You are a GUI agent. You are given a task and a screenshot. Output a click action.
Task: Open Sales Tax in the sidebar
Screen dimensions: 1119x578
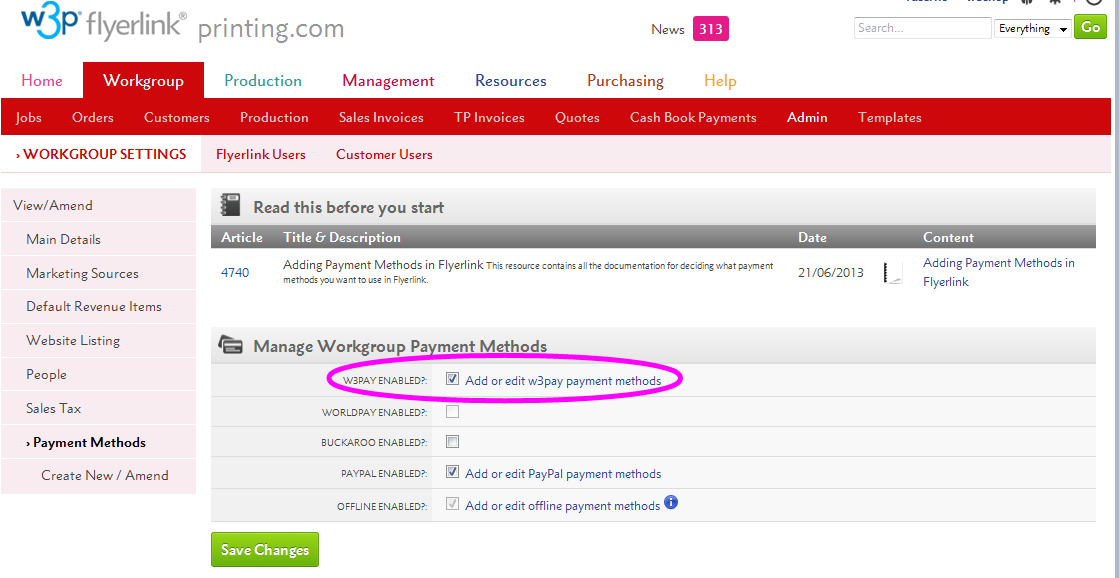pyautogui.click(x=98, y=408)
